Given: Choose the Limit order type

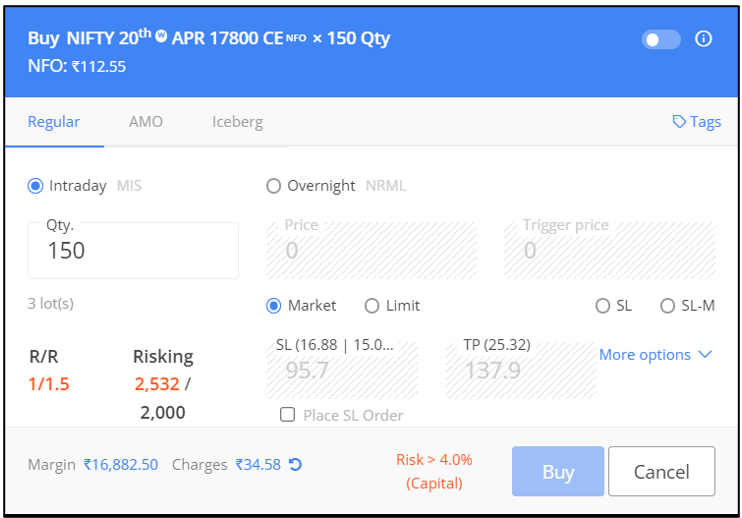Looking at the screenshot, I should pyautogui.click(x=372, y=305).
